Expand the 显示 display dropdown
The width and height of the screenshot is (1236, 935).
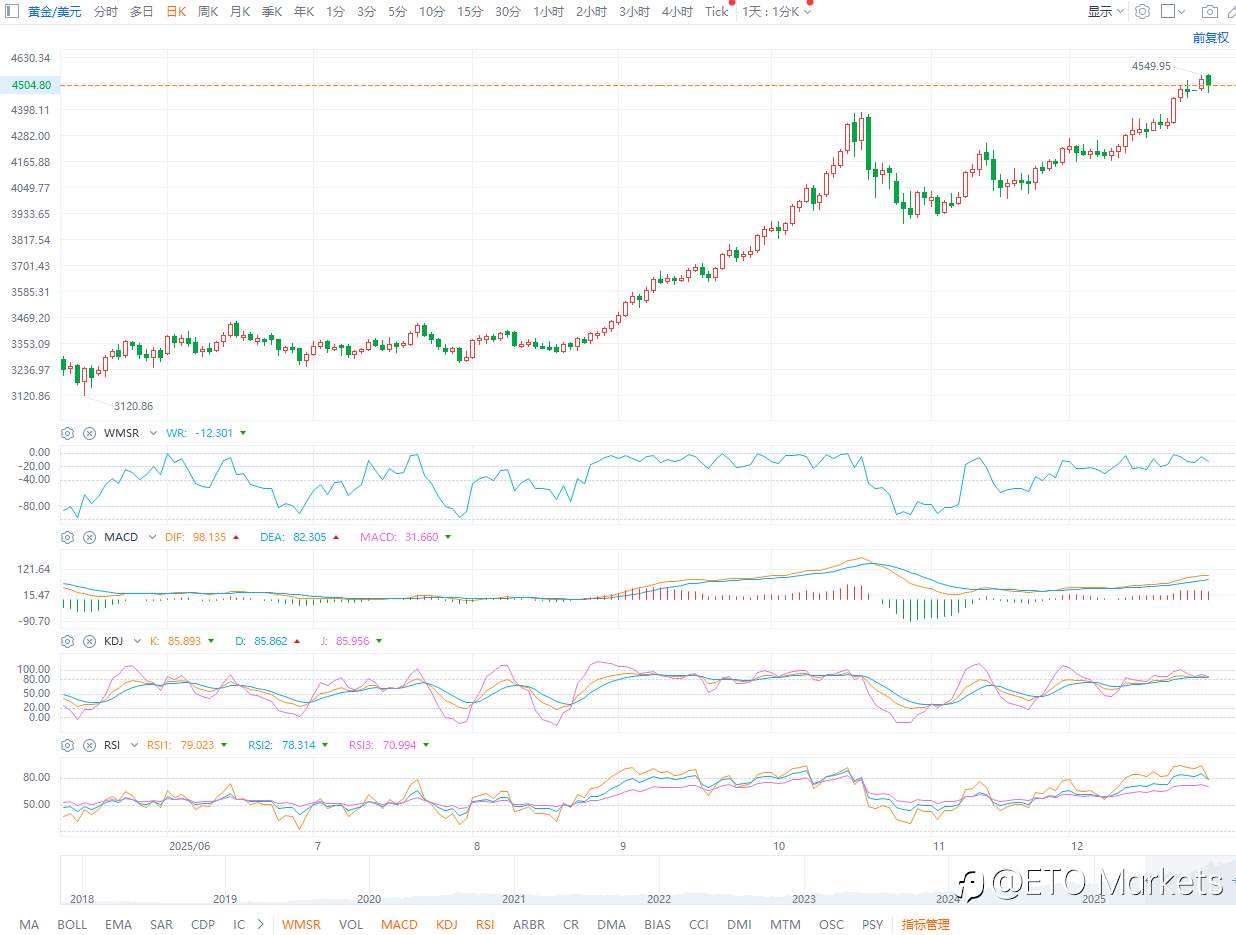pyautogui.click(x=1103, y=11)
